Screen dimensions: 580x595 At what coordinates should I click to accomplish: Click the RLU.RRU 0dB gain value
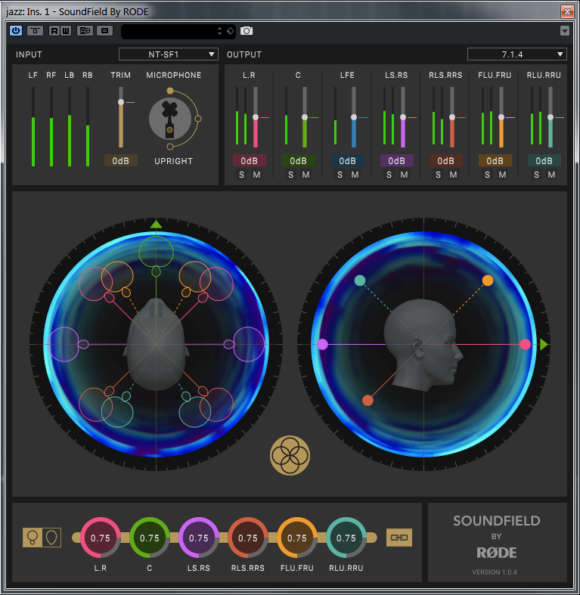[x=544, y=161]
